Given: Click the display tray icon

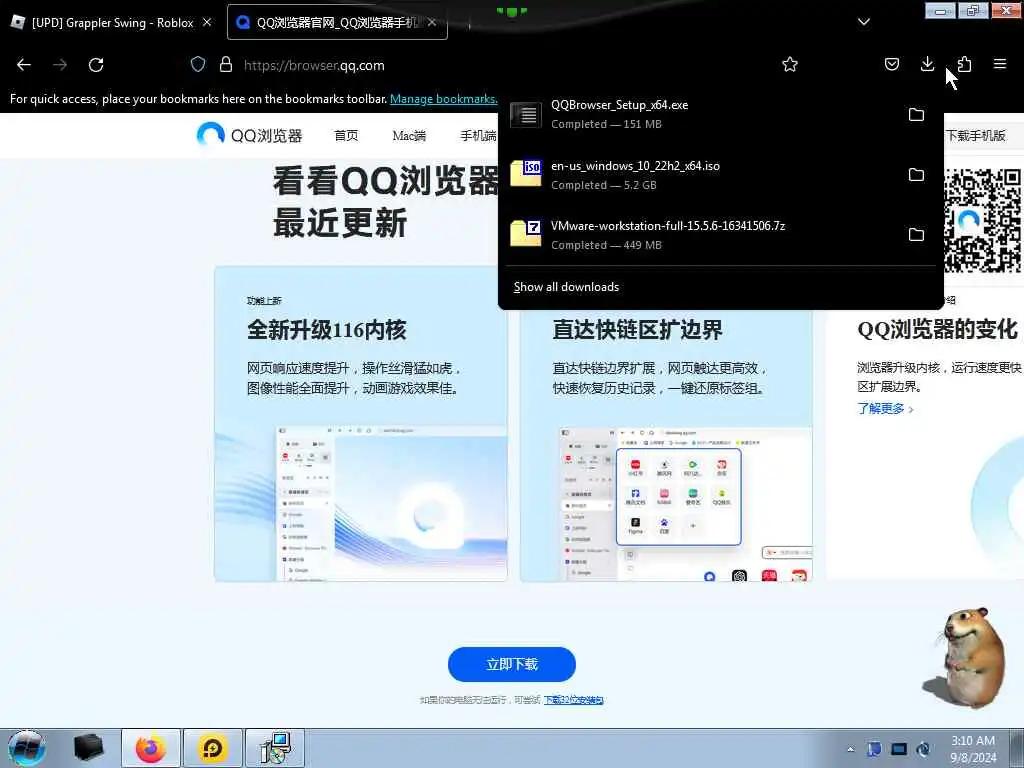Looking at the screenshot, I should tap(899, 749).
